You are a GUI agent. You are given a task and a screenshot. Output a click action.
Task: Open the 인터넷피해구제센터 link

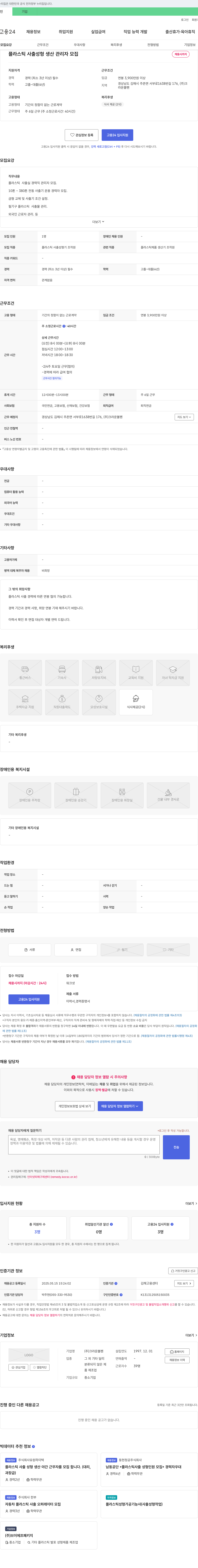[x=52, y=1177]
